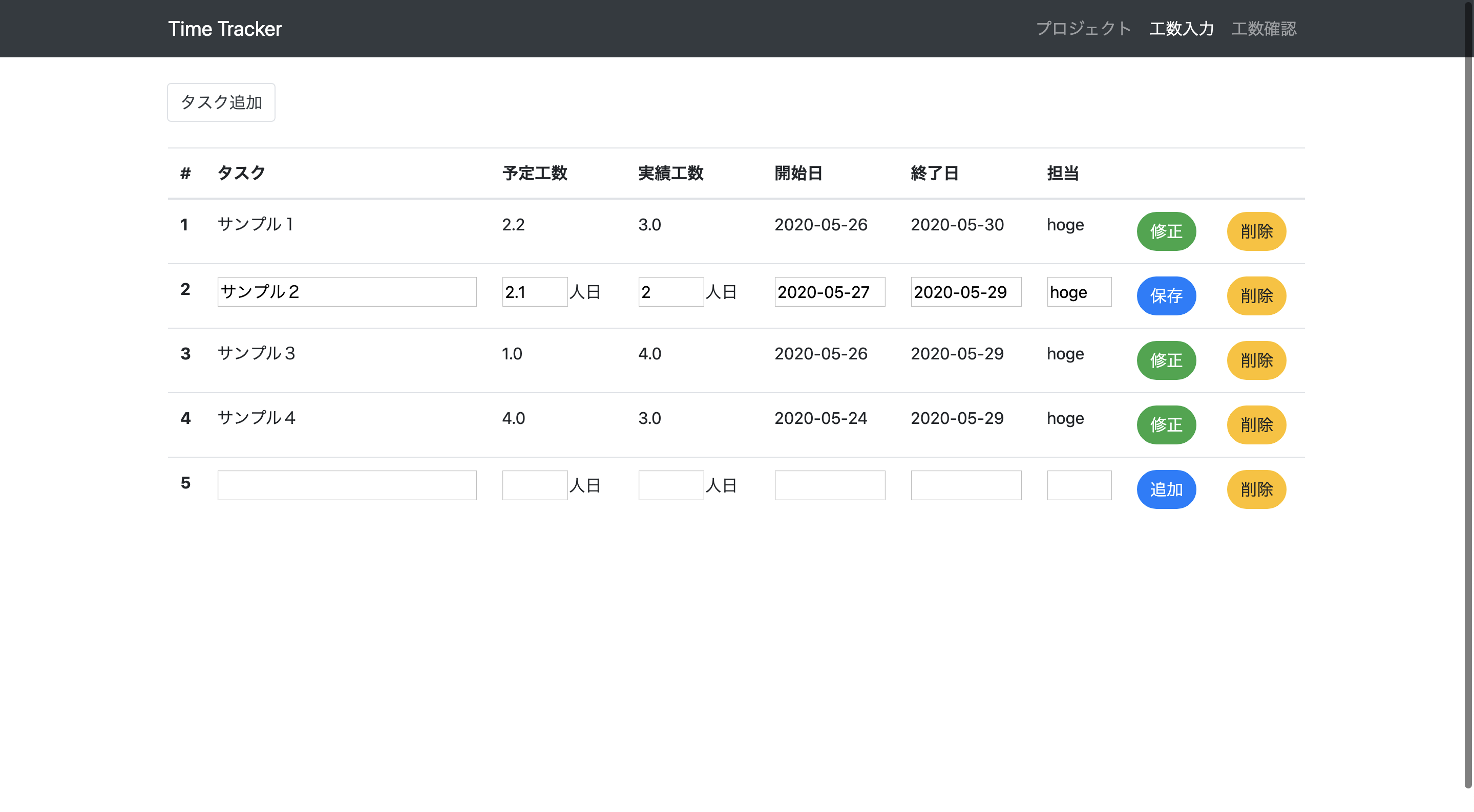Click 削除 button for サンプル 2
Screen dimensions: 1474x812
click(x=1256, y=296)
